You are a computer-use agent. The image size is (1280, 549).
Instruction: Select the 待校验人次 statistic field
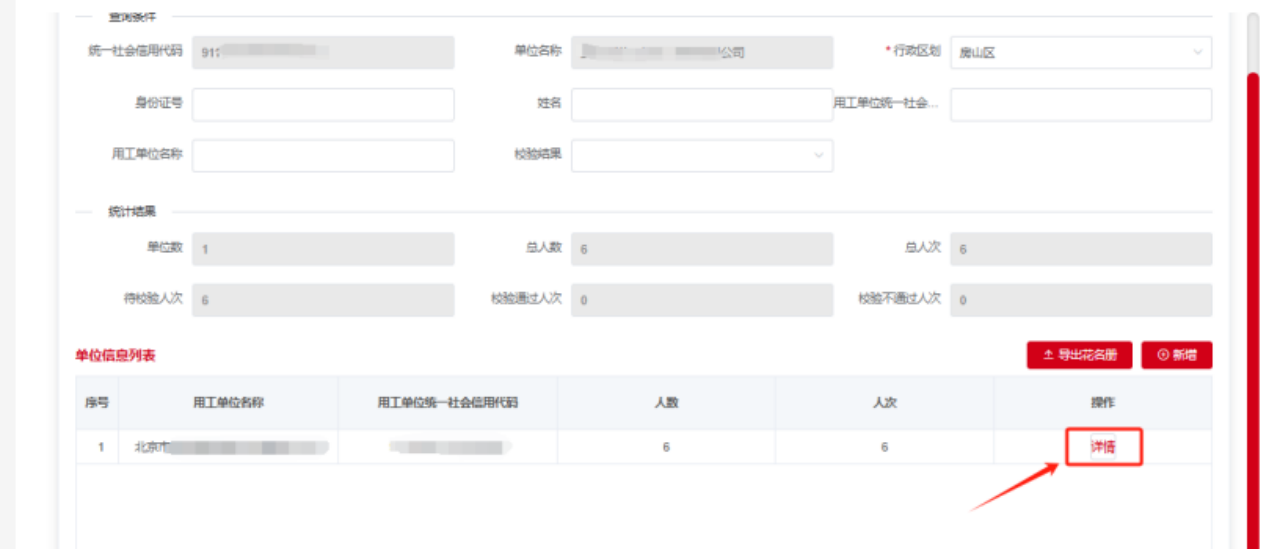[x=323, y=300]
